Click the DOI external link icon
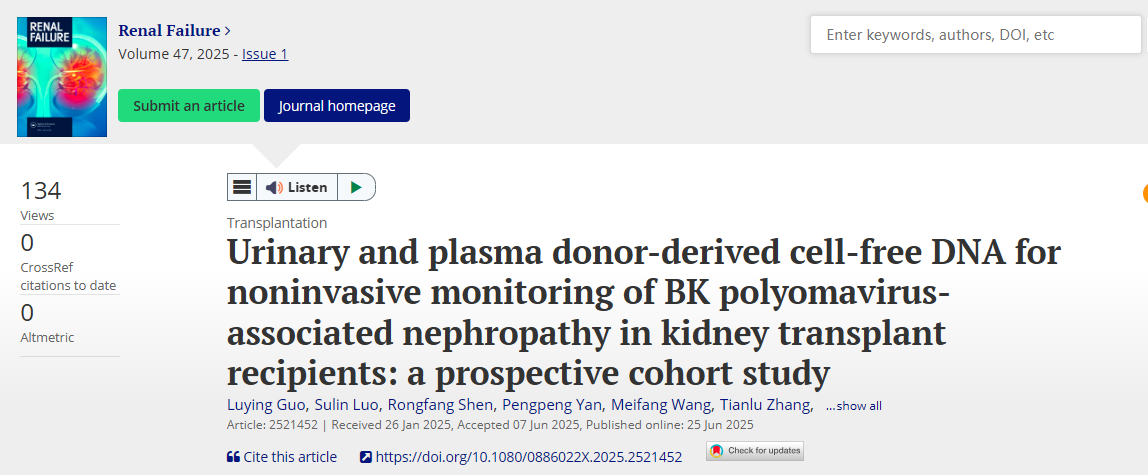 click(x=365, y=457)
